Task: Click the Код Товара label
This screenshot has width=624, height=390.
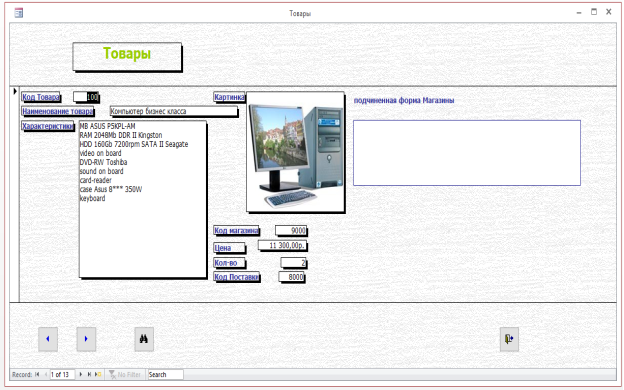Action: click(x=41, y=97)
